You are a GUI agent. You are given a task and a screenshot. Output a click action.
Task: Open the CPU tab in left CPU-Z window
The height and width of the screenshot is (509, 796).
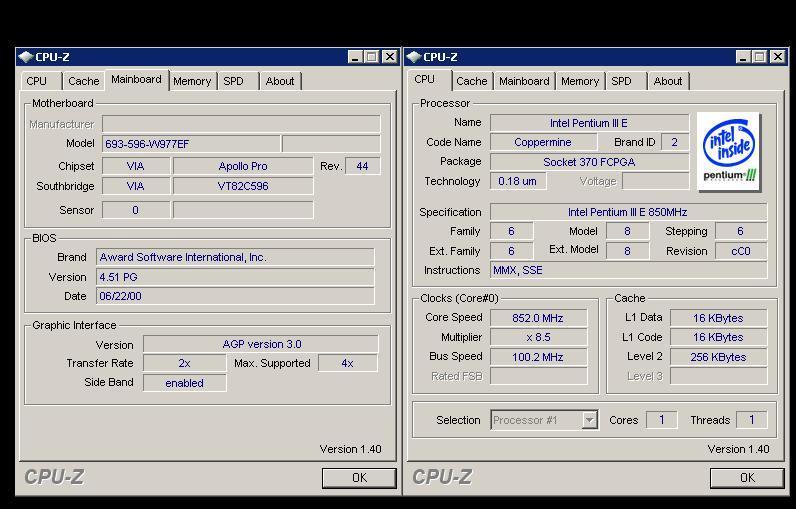(x=41, y=81)
